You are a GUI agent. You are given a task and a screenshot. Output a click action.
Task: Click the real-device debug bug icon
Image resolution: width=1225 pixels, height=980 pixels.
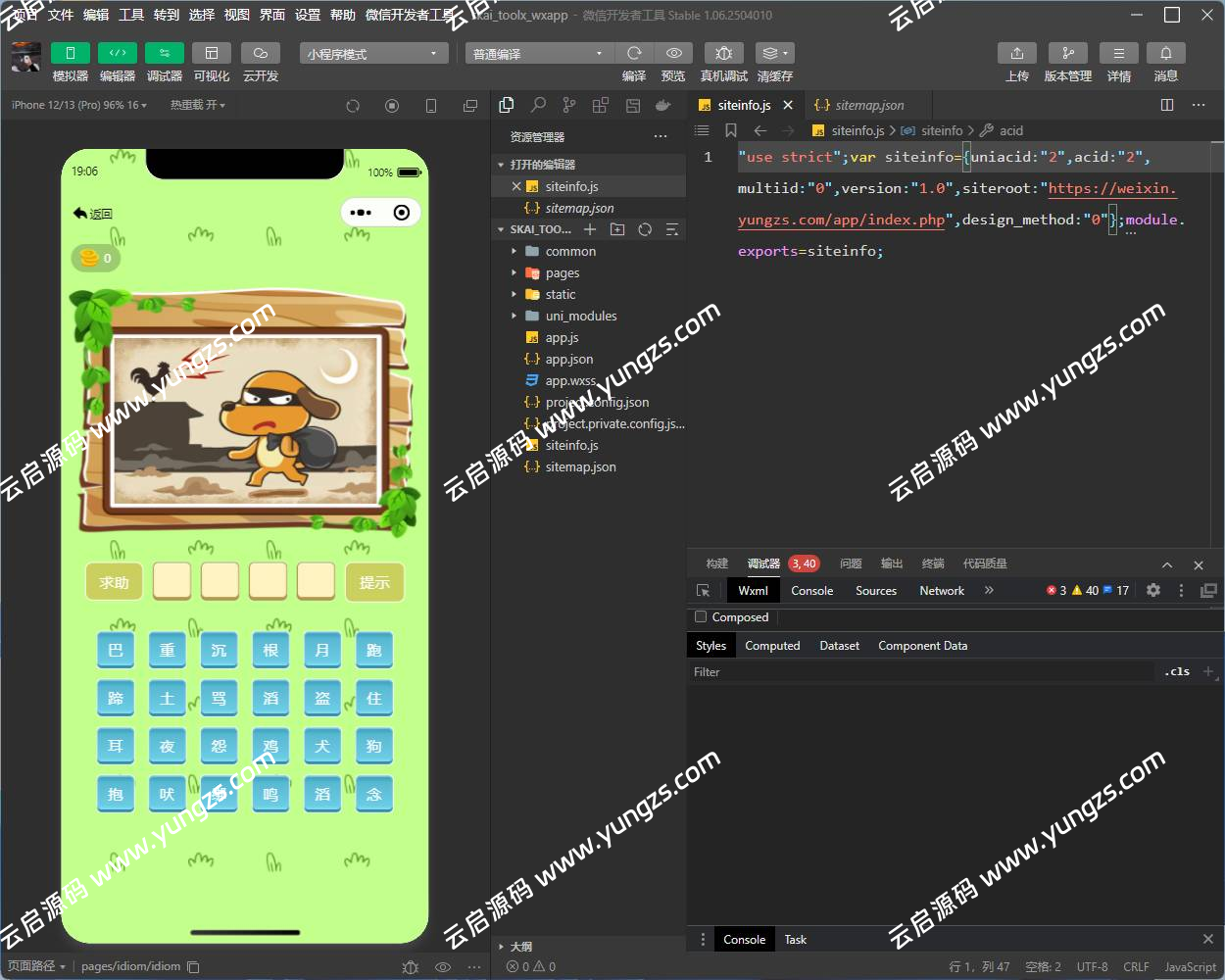point(723,53)
